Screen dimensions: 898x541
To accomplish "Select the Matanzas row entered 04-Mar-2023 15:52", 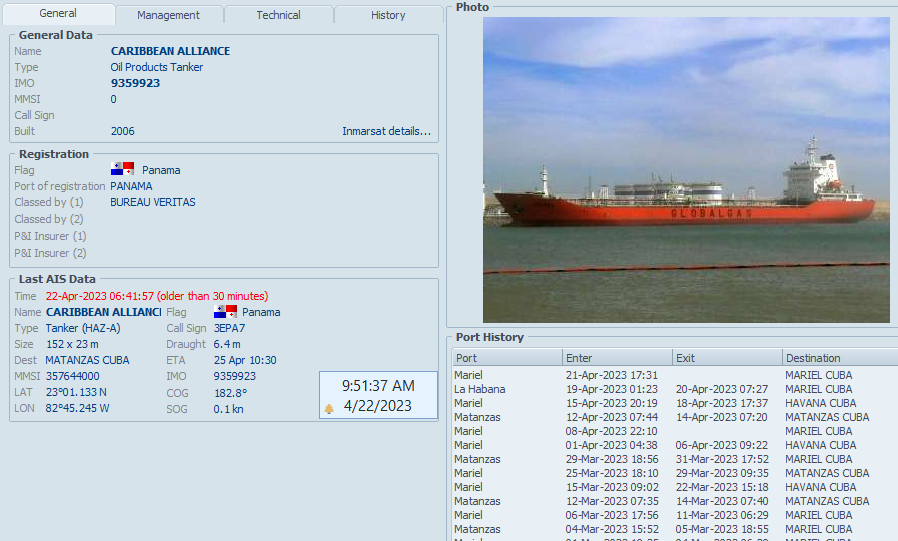I will point(675,530).
